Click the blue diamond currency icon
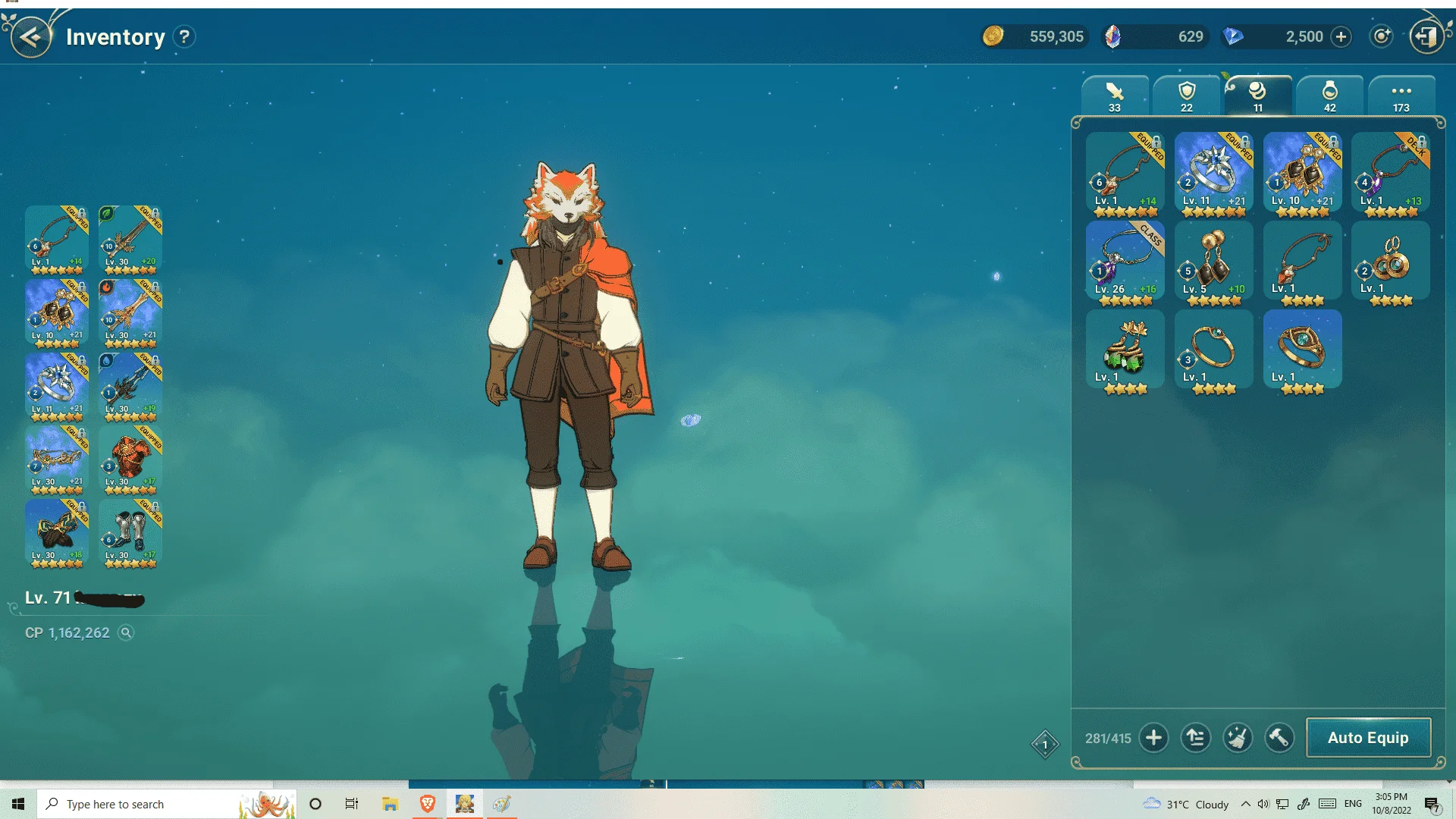The image size is (1456, 819). point(1234,36)
